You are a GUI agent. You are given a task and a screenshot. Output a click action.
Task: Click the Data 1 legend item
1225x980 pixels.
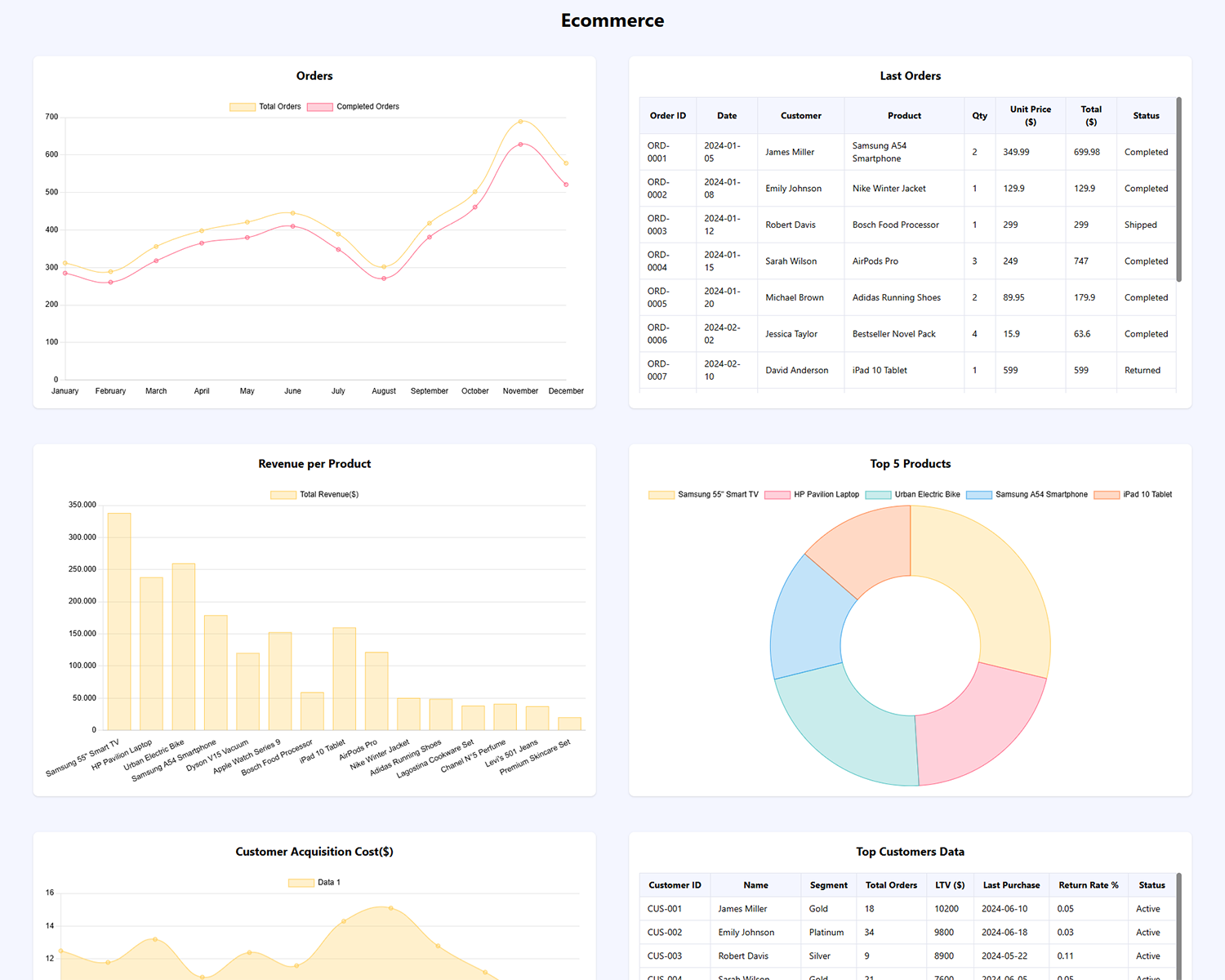(x=314, y=883)
